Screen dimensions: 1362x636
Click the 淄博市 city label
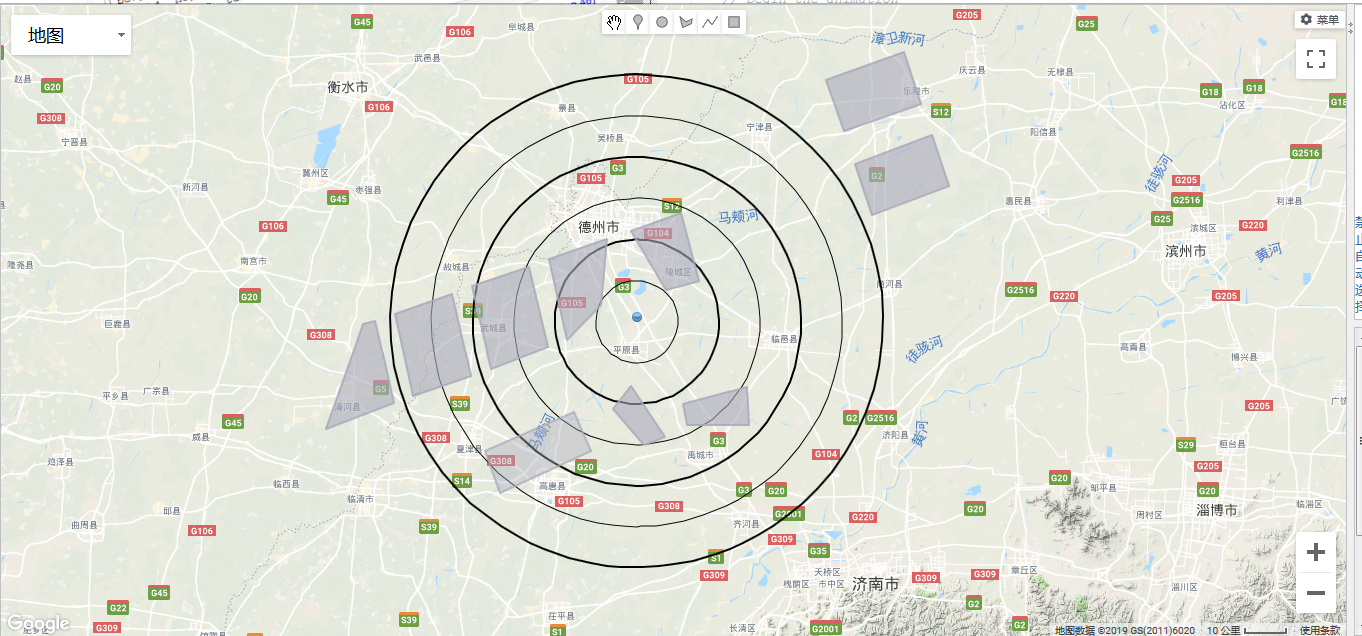click(x=1217, y=510)
